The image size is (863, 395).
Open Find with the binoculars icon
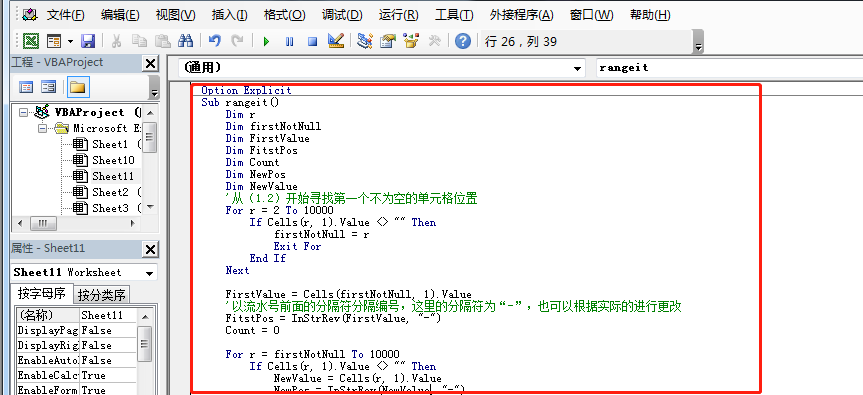pyautogui.click(x=186, y=41)
